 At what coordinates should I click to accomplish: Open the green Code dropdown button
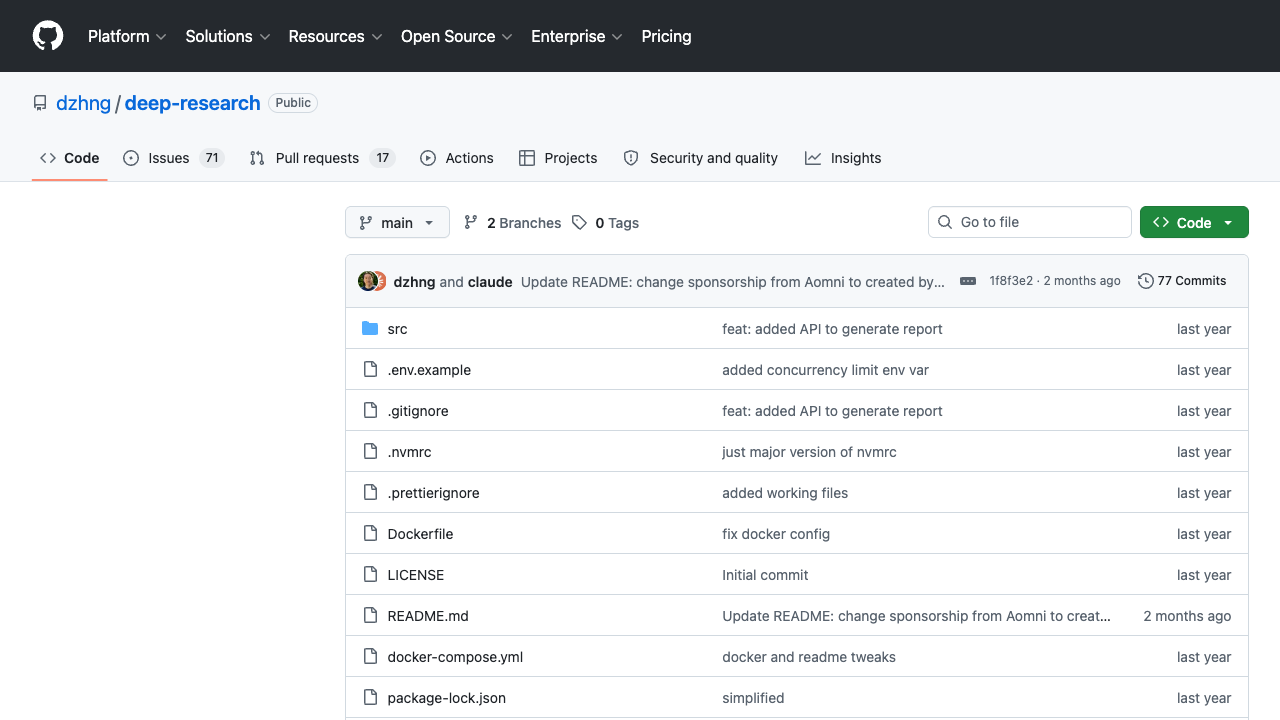click(x=1194, y=223)
